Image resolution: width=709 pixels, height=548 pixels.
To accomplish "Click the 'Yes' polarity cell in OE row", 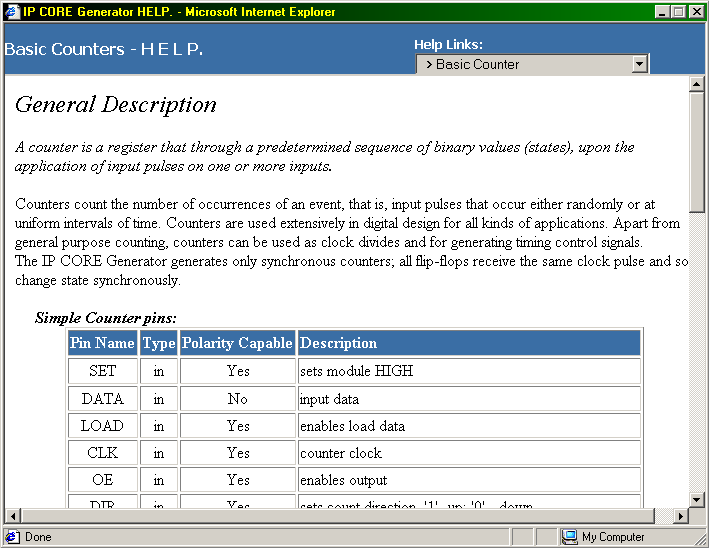I will (x=238, y=480).
